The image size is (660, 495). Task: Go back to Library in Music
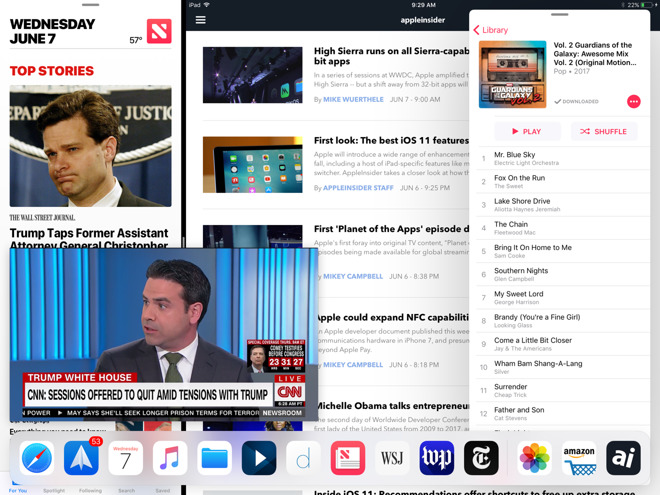[491, 30]
